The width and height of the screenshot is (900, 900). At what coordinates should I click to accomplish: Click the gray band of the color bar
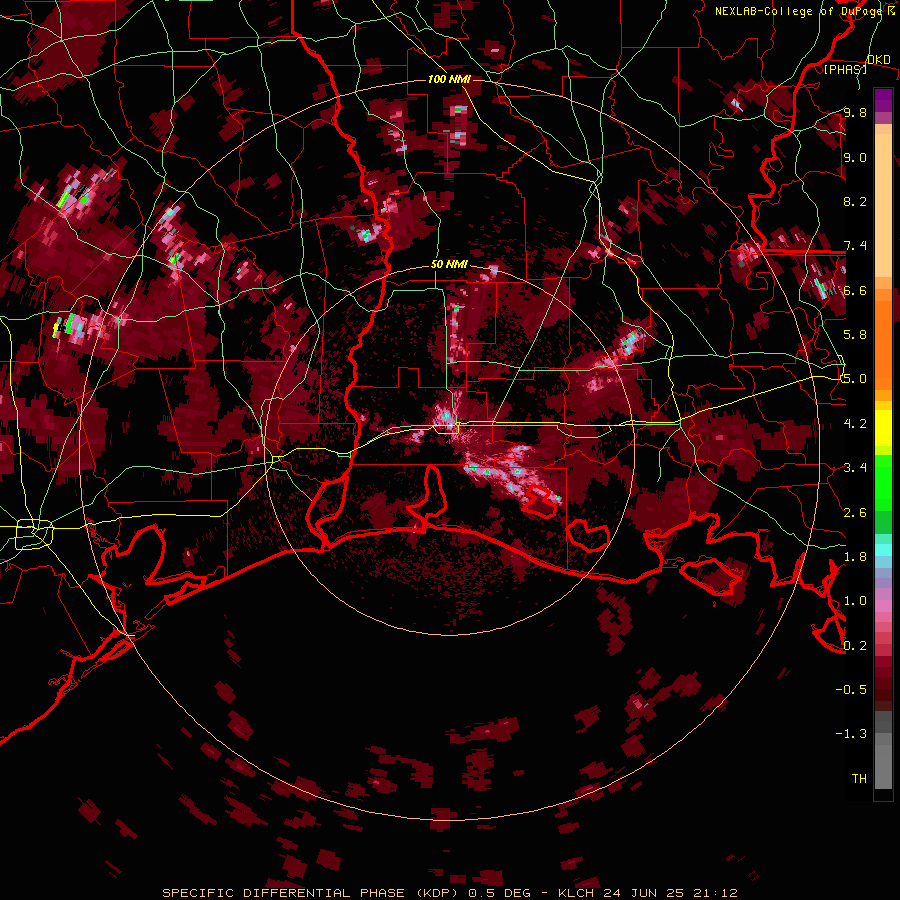(x=883, y=750)
